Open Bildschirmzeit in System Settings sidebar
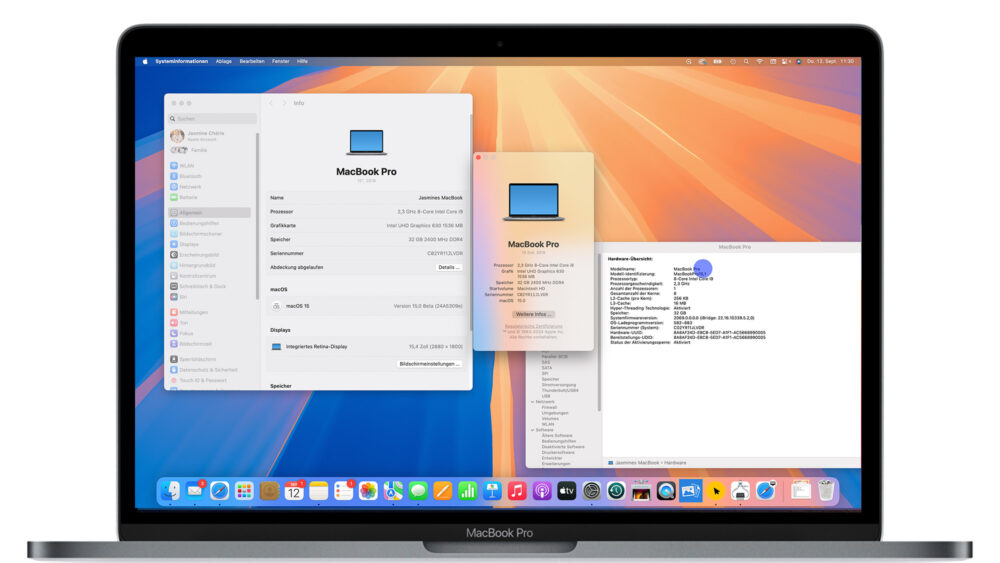The width and height of the screenshot is (1000, 563). pos(191,344)
